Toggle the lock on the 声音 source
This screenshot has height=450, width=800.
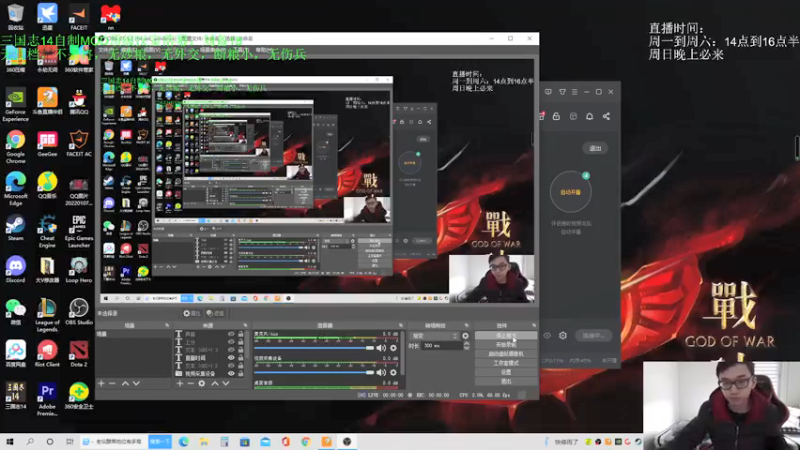241,335
